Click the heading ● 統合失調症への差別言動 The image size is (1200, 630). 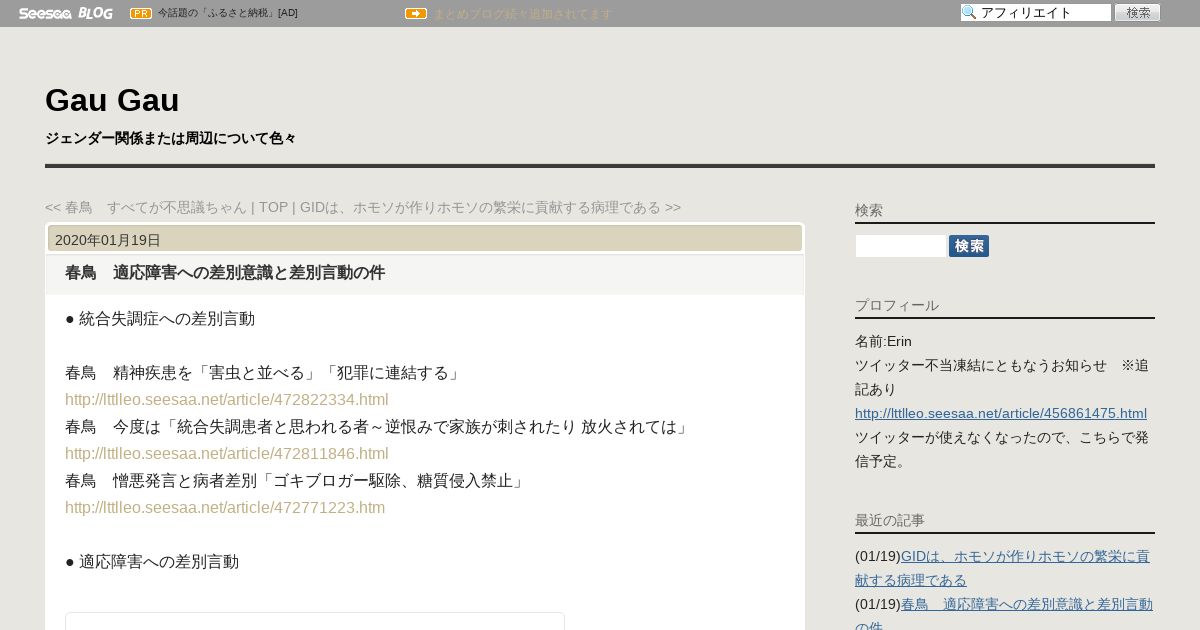pos(160,319)
